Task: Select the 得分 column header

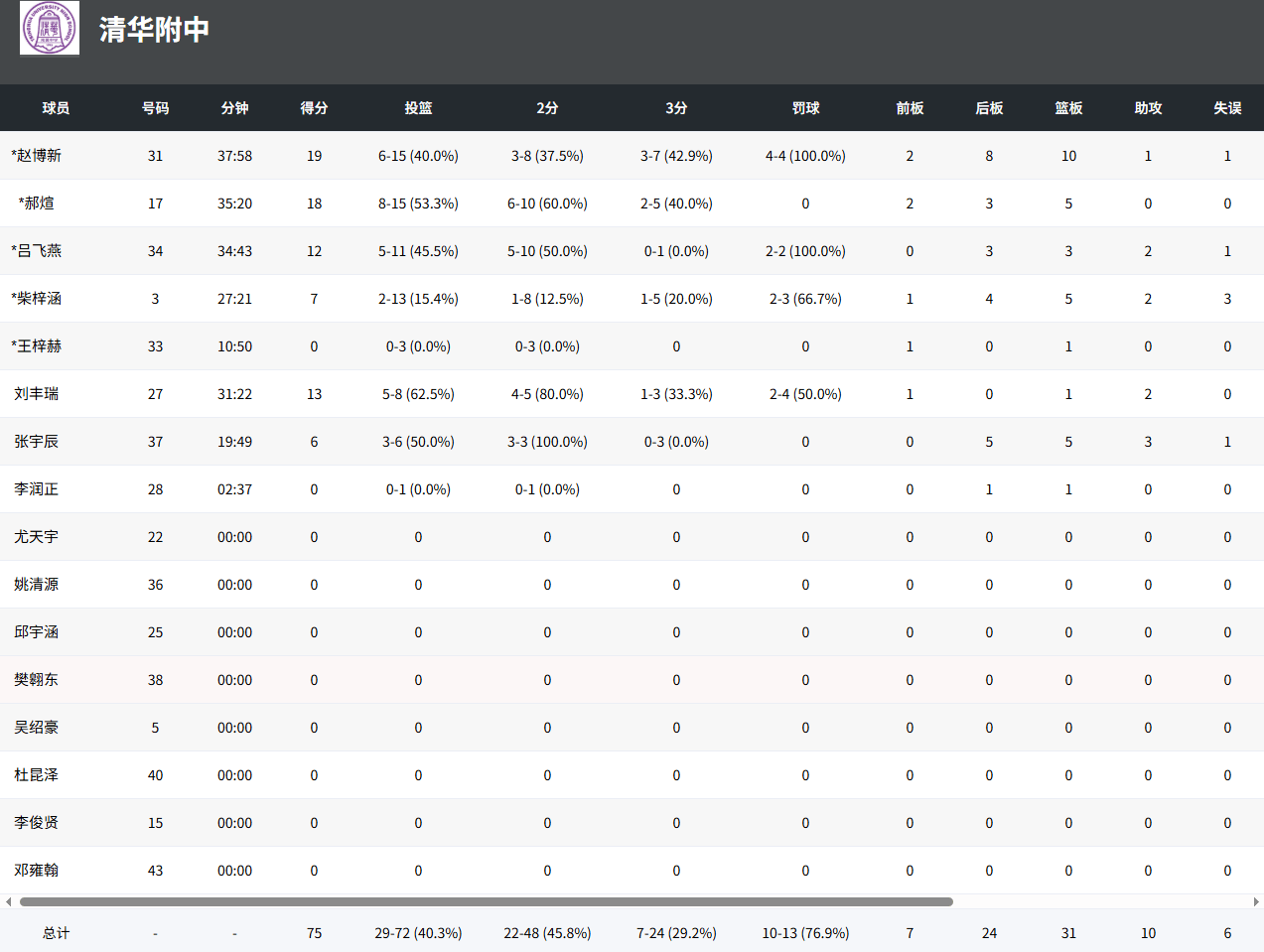Action: (314, 108)
